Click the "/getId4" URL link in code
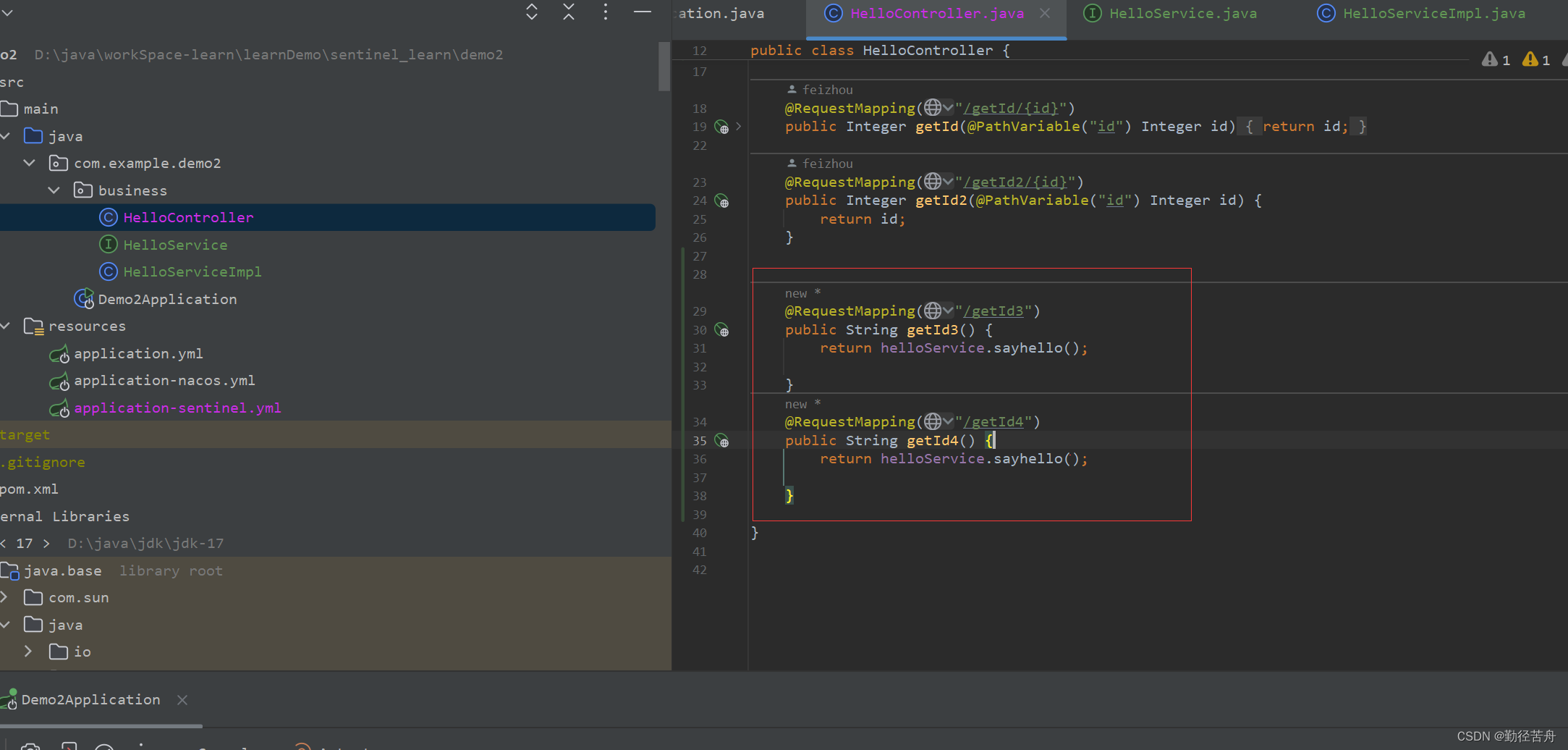 click(993, 422)
